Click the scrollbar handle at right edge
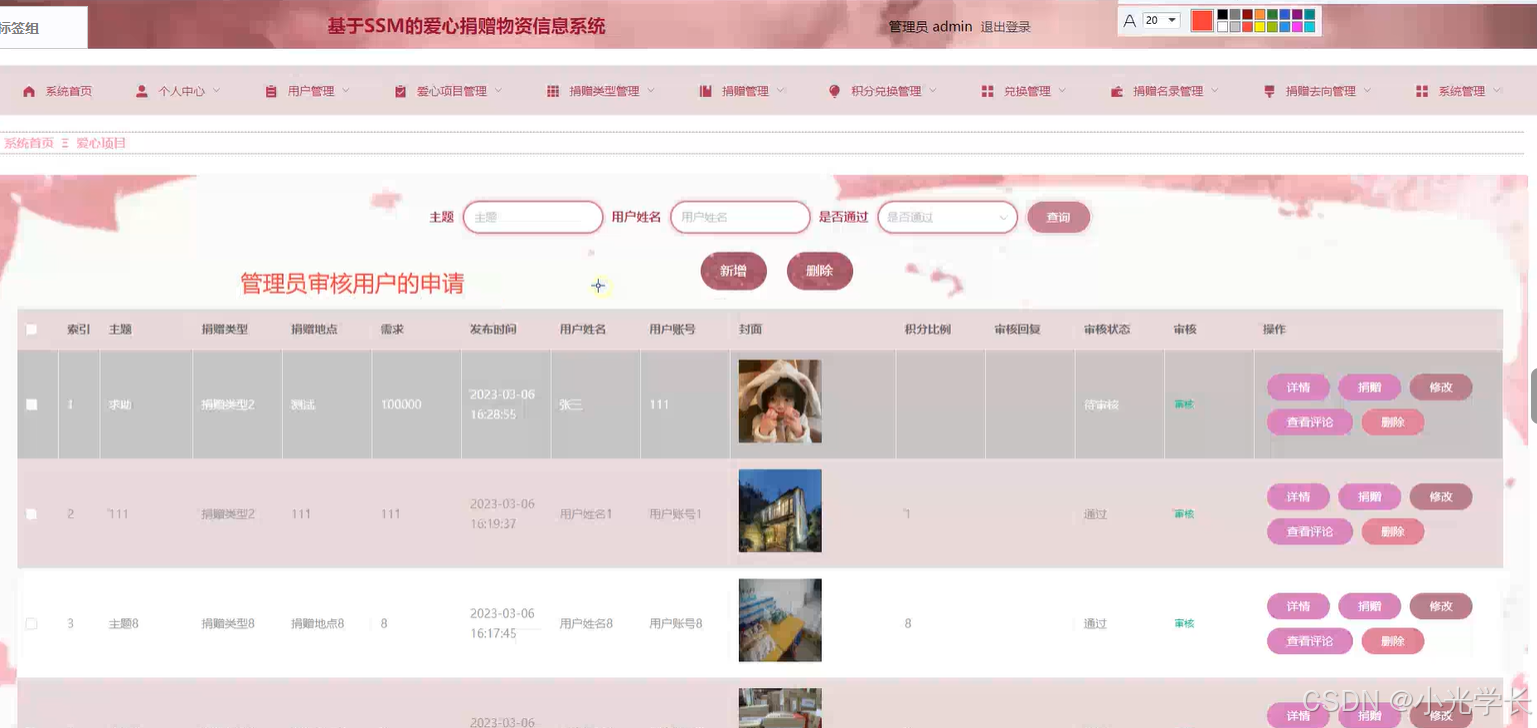 1533,395
